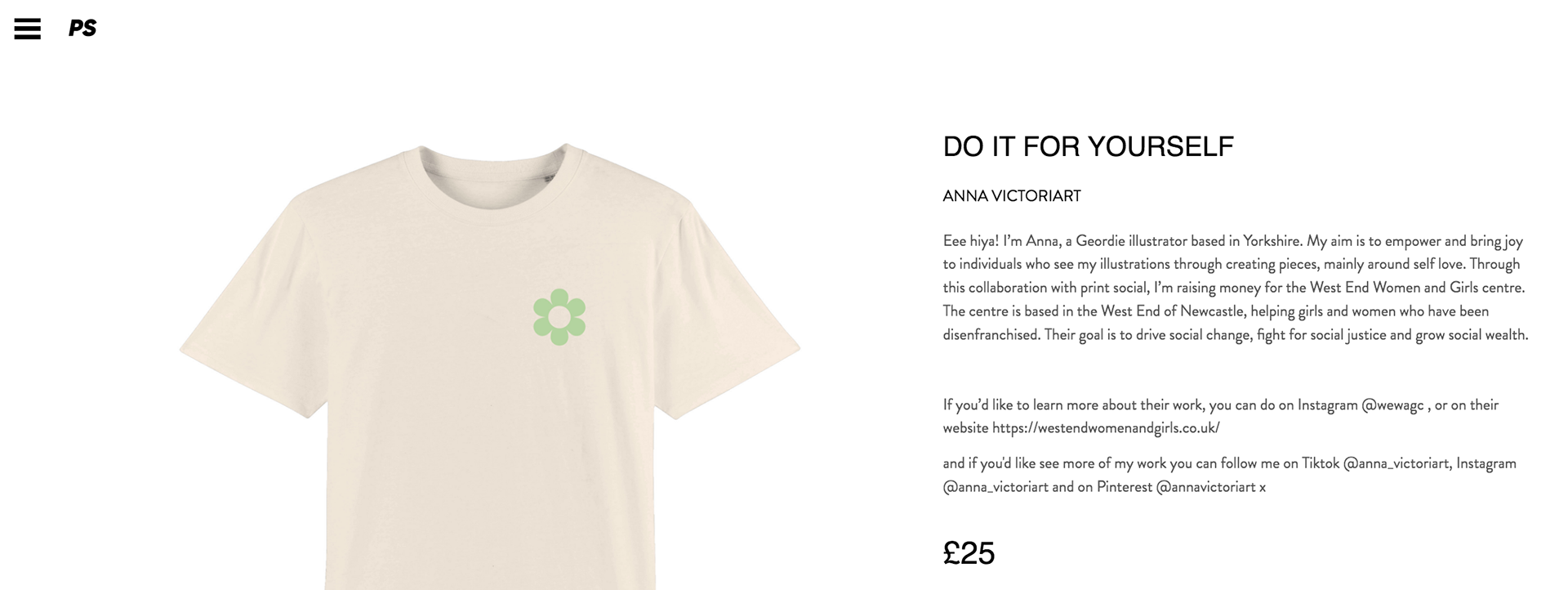The height and width of the screenshot is (590, 1568).
Task: Click the Tiktok @anna_victoriart handle
Action: [1396, 463]
